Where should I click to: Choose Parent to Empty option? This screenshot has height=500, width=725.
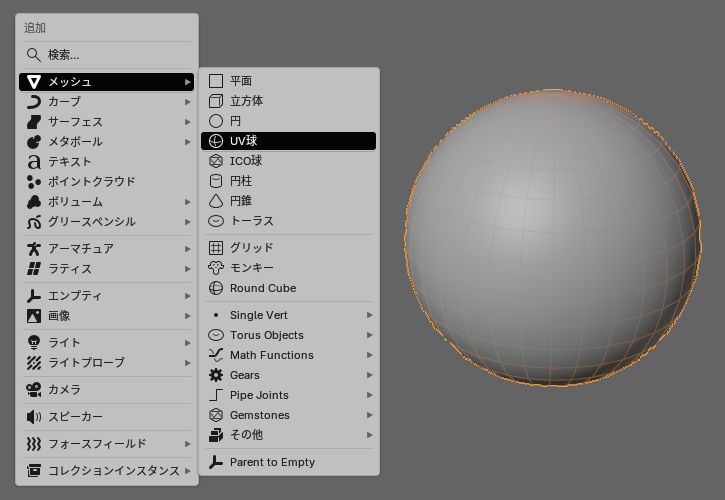[272, 462]
